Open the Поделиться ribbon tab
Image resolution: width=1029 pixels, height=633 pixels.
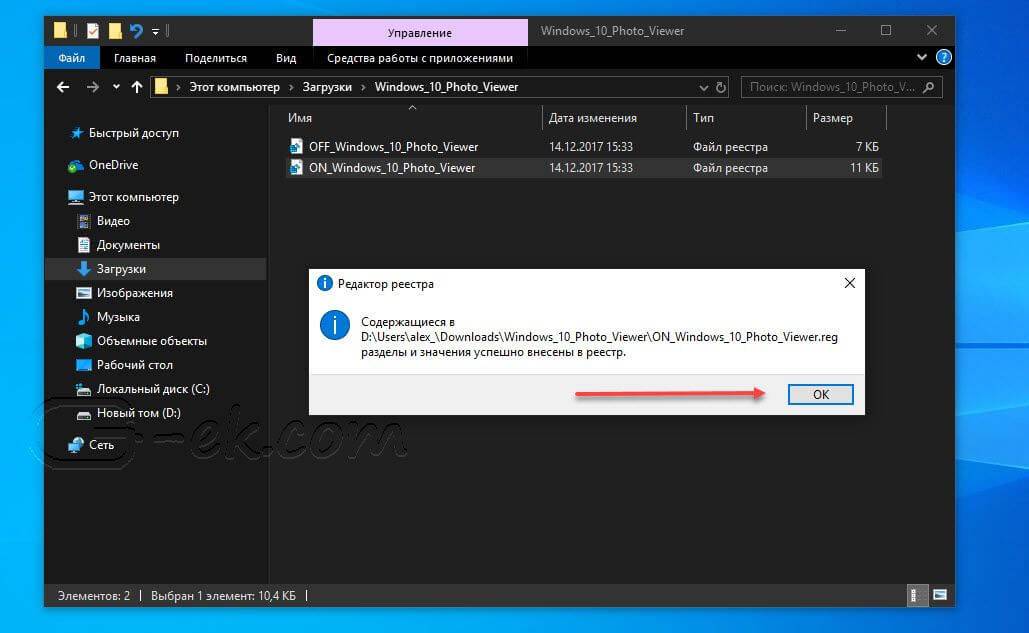pyautogui.click(x=215, y=59)
